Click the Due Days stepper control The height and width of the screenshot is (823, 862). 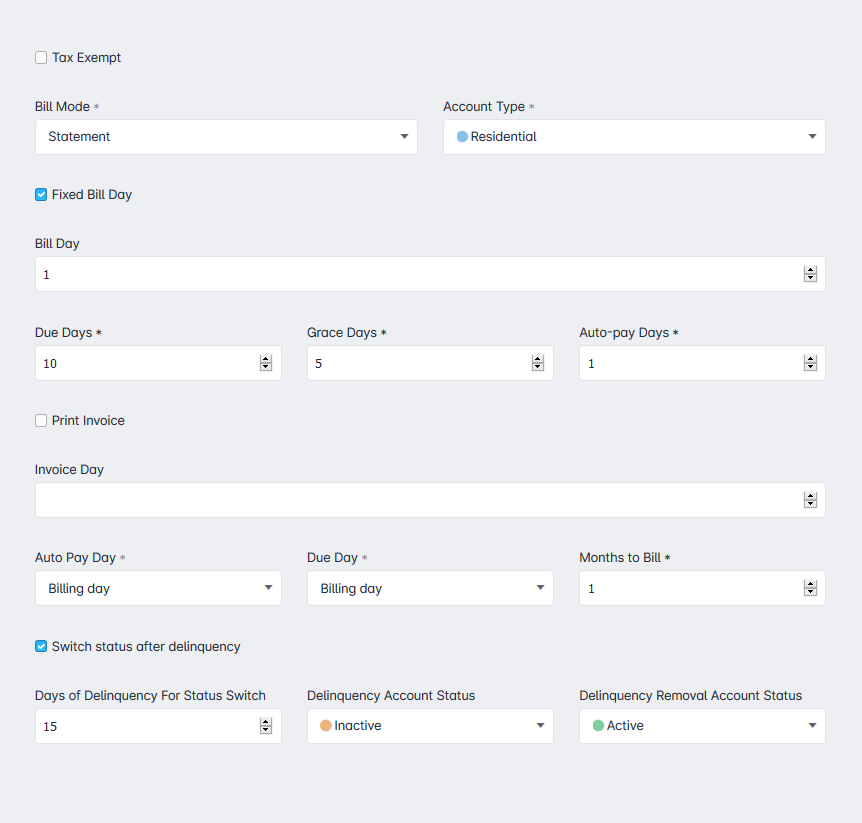coord(266,363)
